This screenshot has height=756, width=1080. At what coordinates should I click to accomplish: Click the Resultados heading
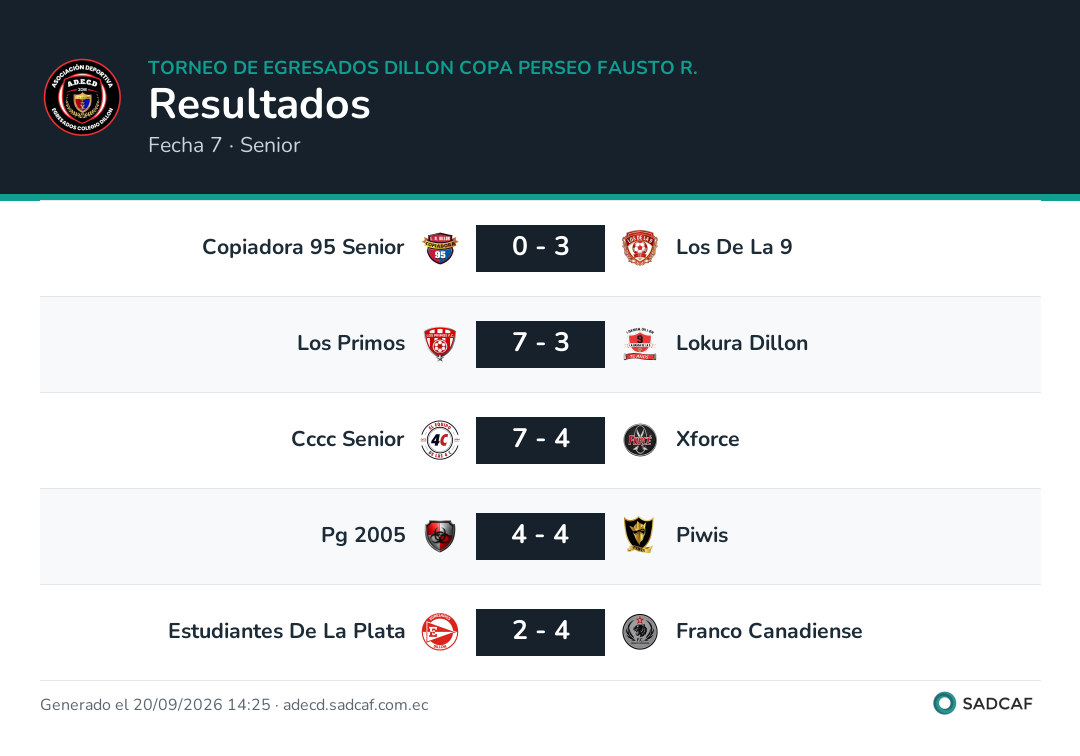click(260, 104)
